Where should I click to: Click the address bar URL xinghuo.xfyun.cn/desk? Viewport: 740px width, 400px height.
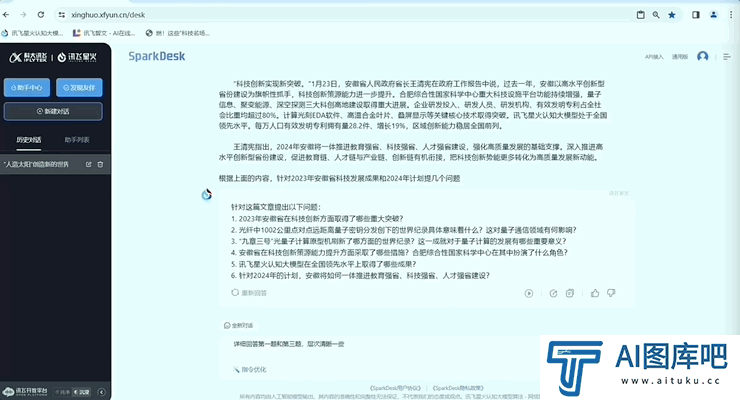(108, 15)
